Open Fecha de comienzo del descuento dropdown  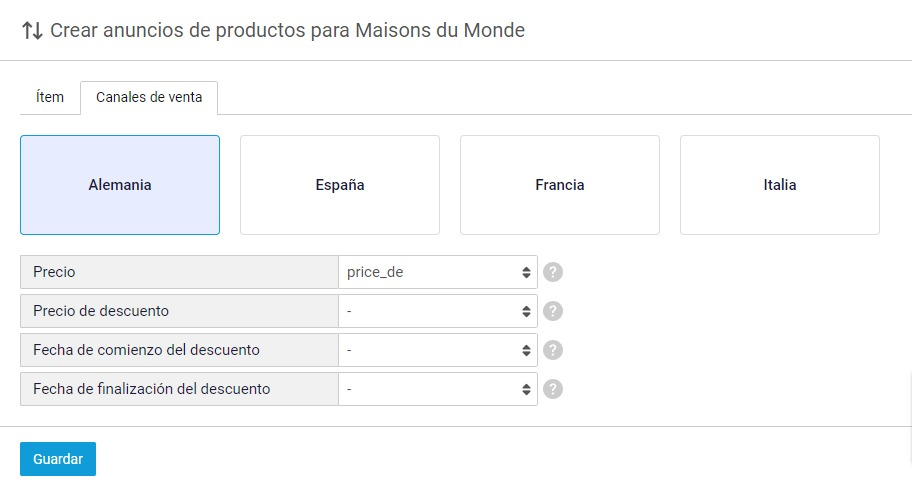coord(438,350)
